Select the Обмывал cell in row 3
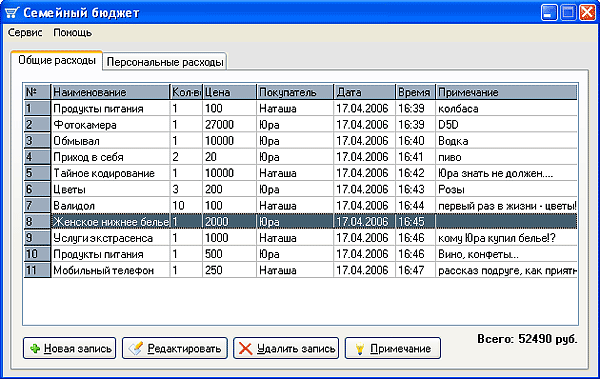This screenshot has width=600, height=379. pyautogui.click(x=110, y=140)
